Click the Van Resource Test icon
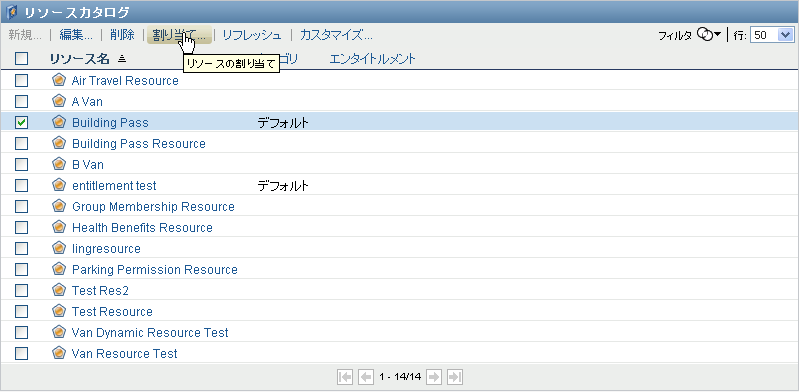Screen dimensions: 799x392 coord(59,353)
